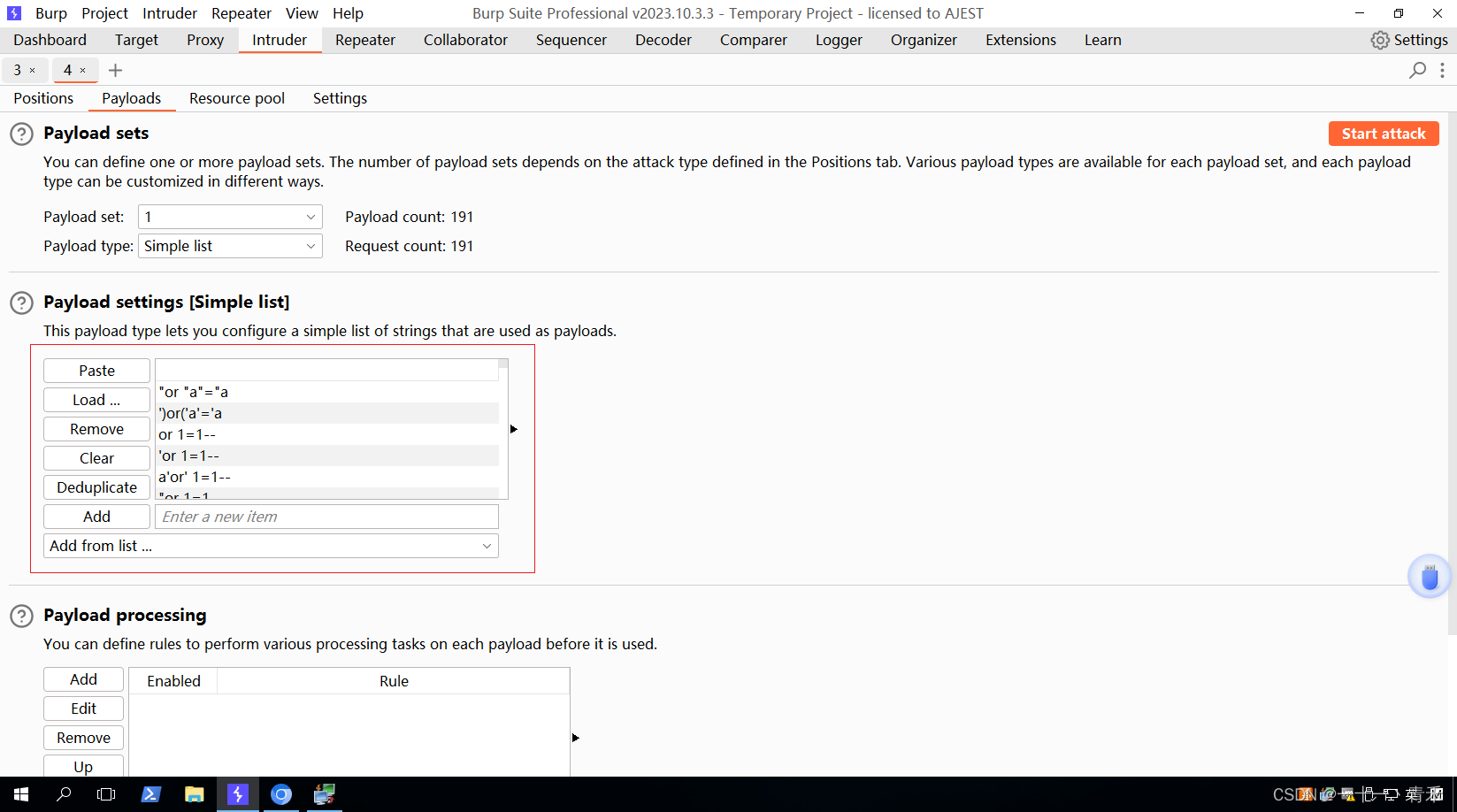Click Edit in Payload processing
Screen dimensions: 1457x812
click(83, 709)
